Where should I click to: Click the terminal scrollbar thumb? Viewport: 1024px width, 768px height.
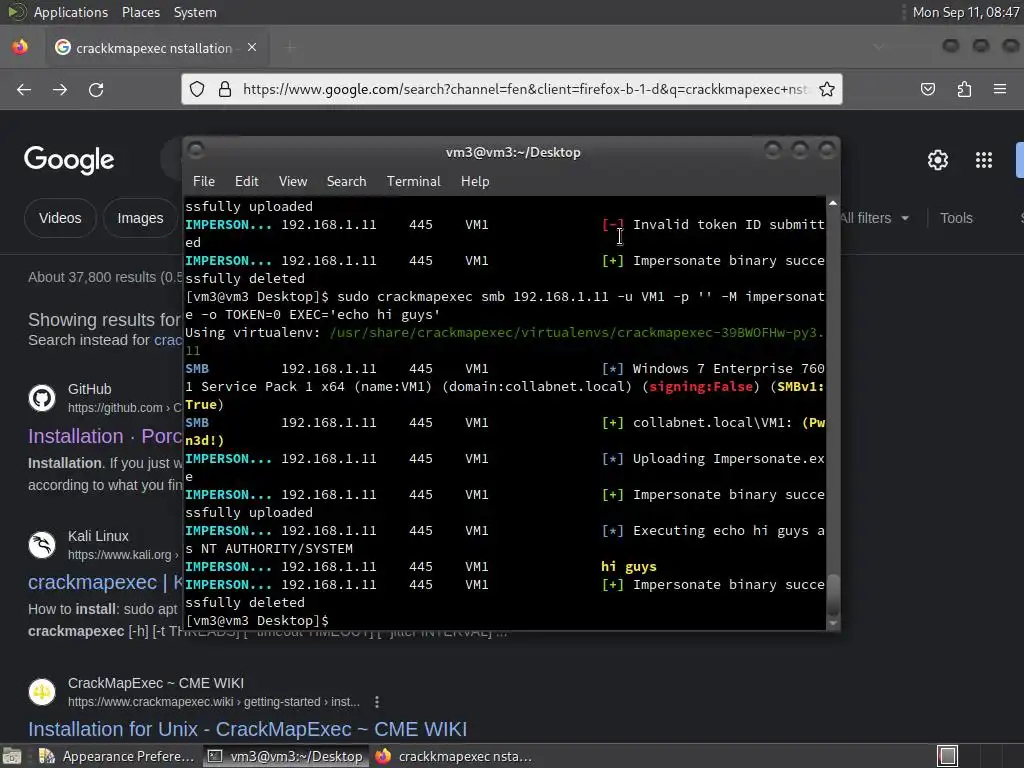pyautogui.click(x=833, y=594)
